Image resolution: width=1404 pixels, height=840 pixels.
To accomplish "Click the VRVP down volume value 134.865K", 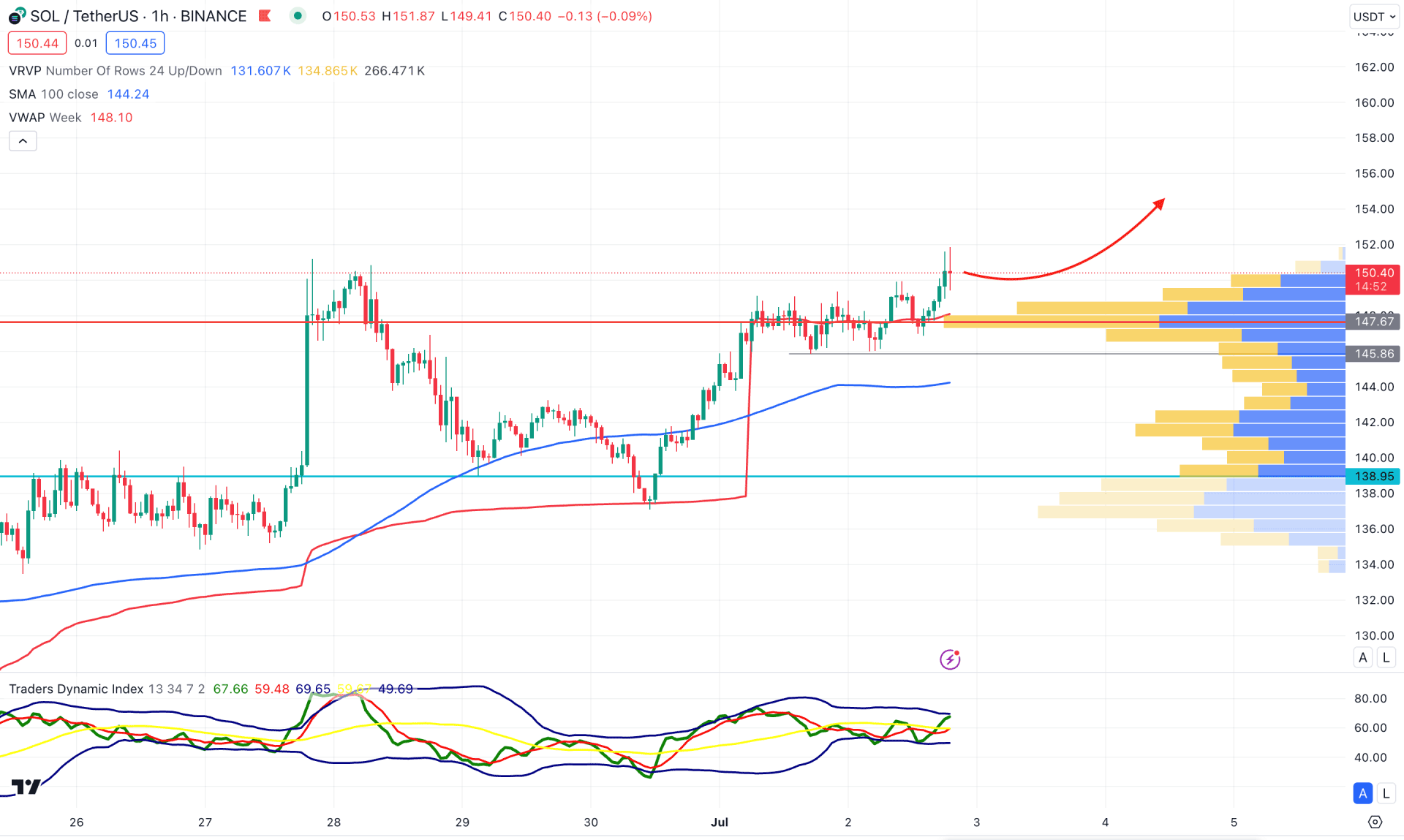I will click(328, 71).
